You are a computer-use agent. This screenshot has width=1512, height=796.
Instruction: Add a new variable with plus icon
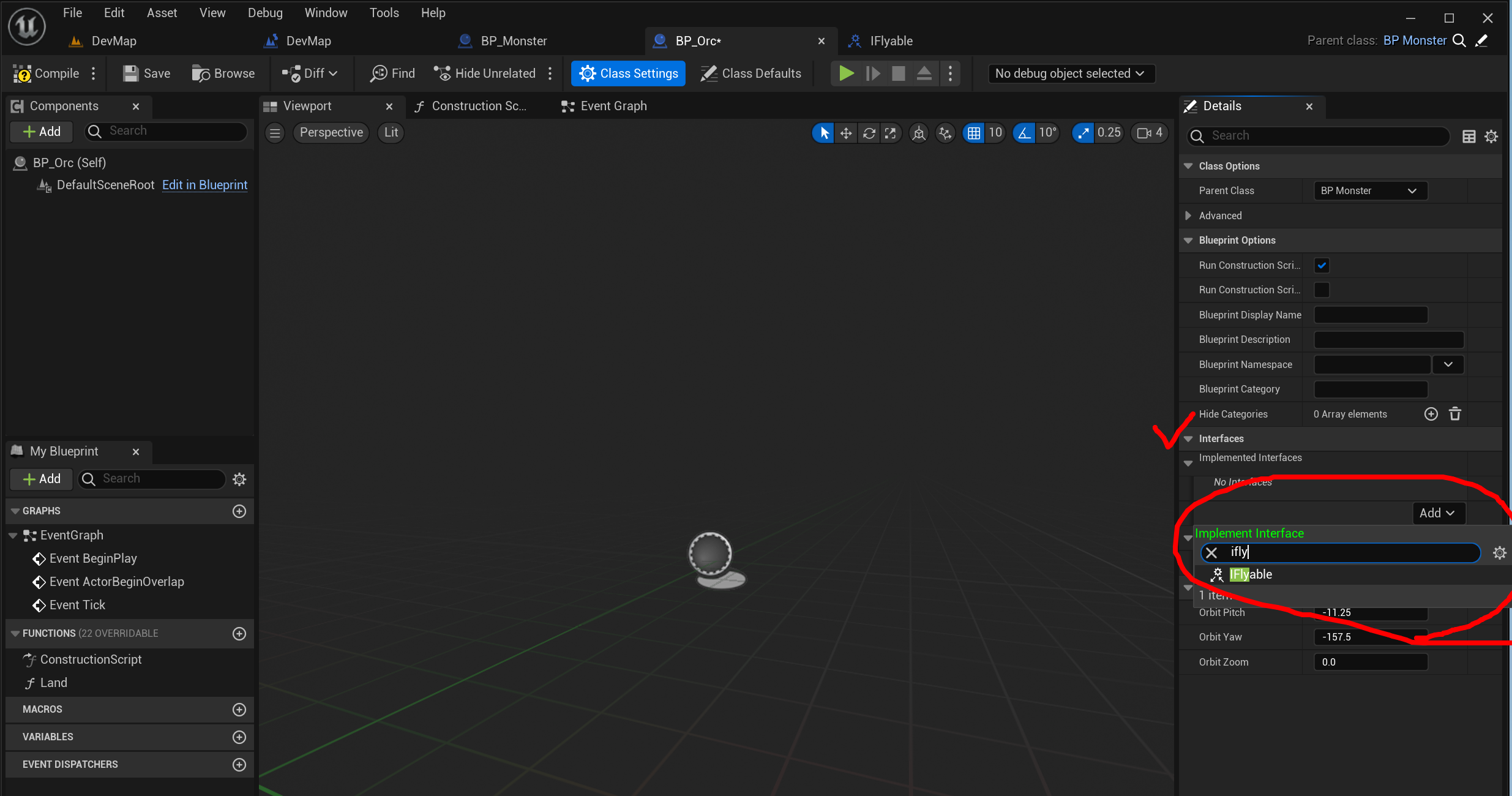[x=239, y=737]
